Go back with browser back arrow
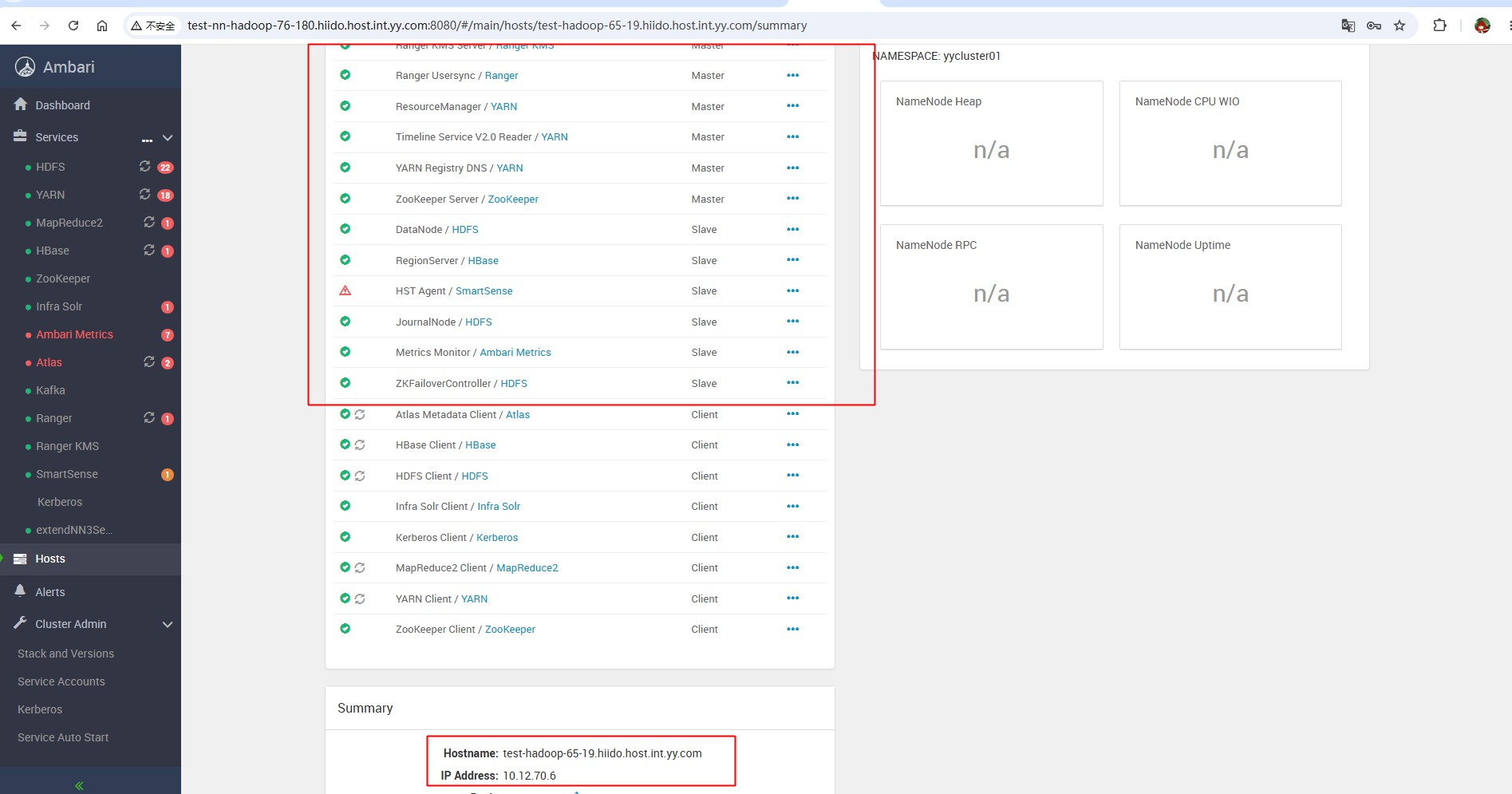The height and width of the screenshot is (794, 1512). tap(16, 26)
